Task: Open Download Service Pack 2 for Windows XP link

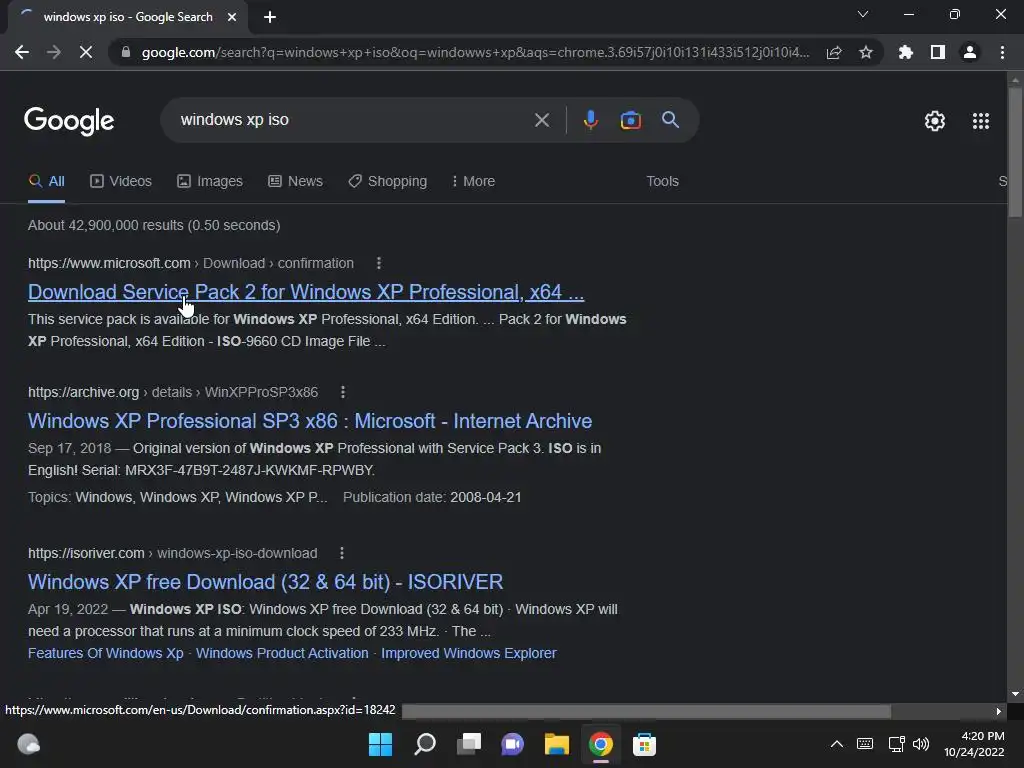Action: click(x=306, y=292)
